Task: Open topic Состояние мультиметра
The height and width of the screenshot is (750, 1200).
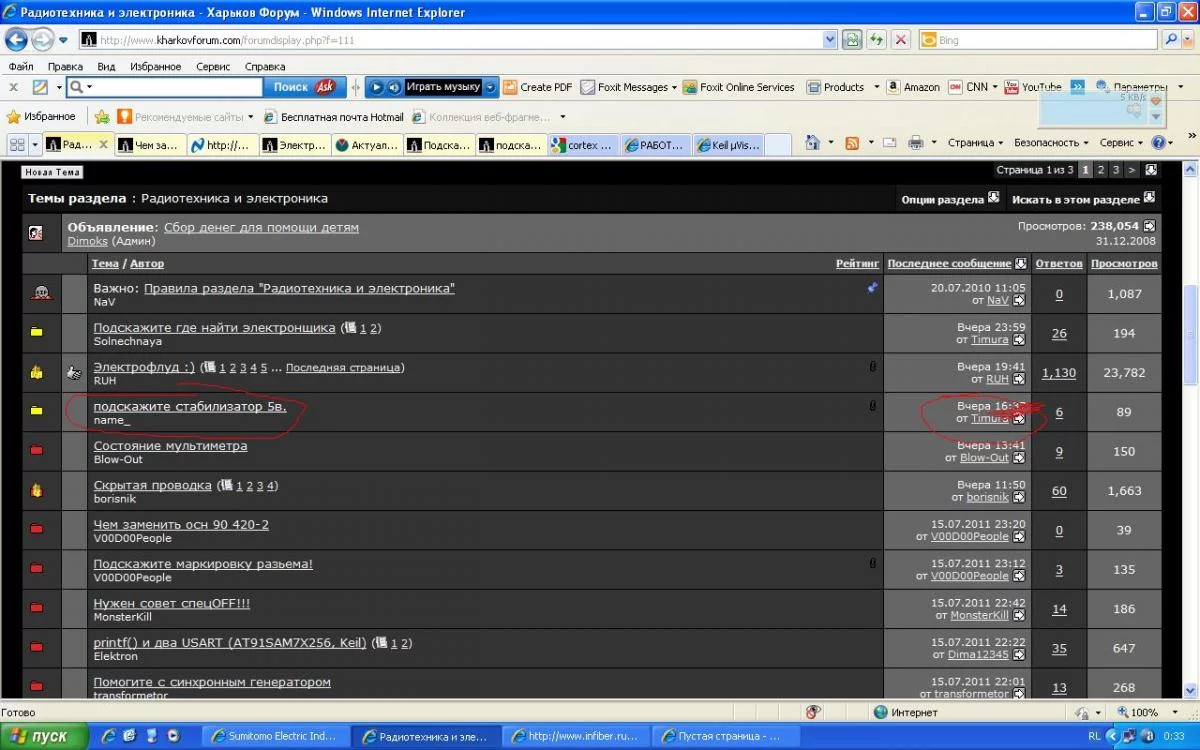Action: (170, 445)
